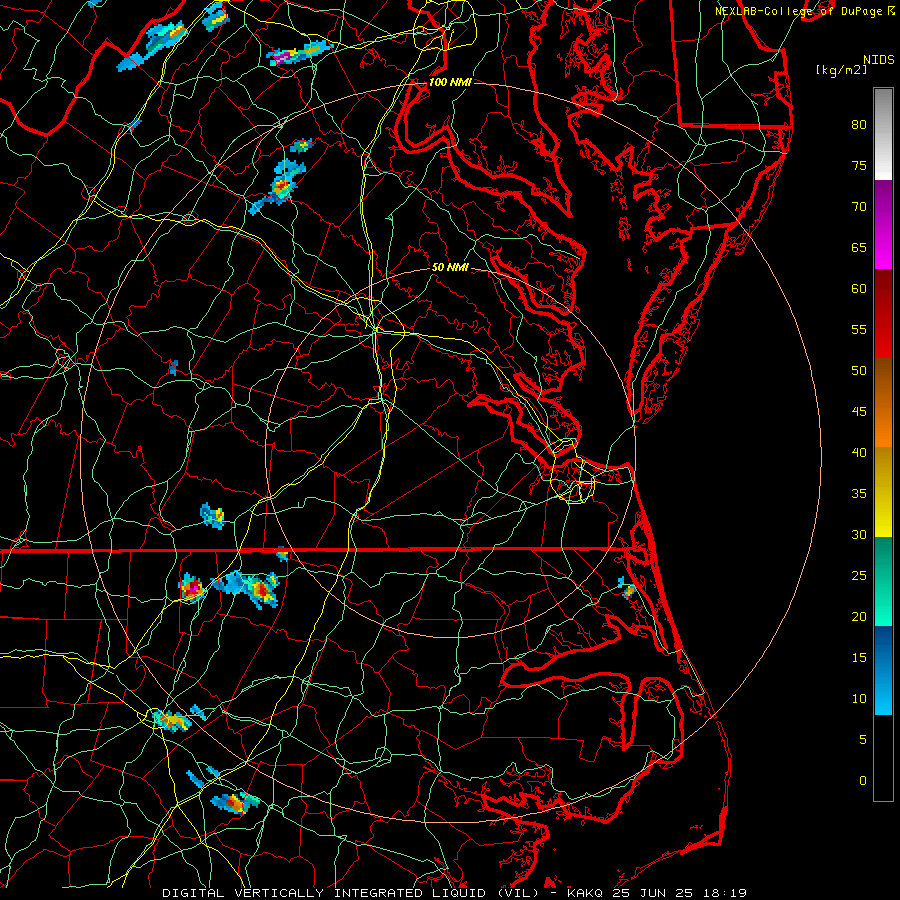900x900 pixels.
Task: Click the 75 value on the VIL scale
Action: click(x=859, y=165)
